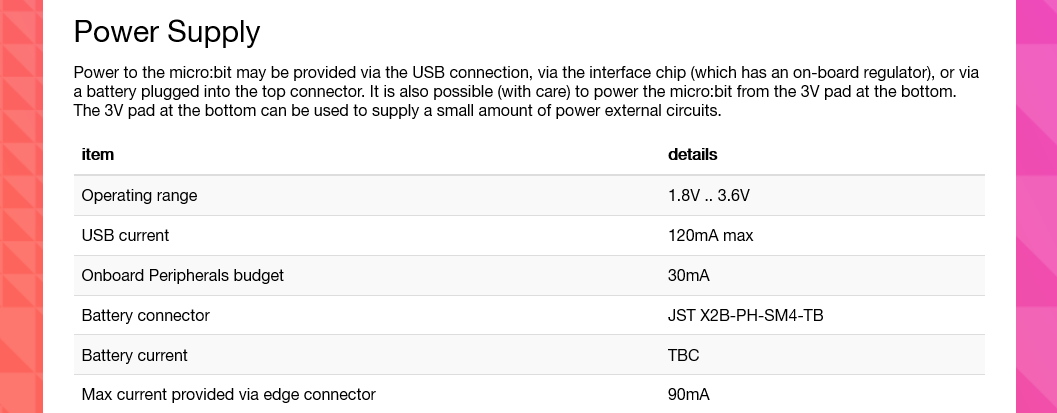Click the 120mA max value
The image size is (1057, 413).
711,236
